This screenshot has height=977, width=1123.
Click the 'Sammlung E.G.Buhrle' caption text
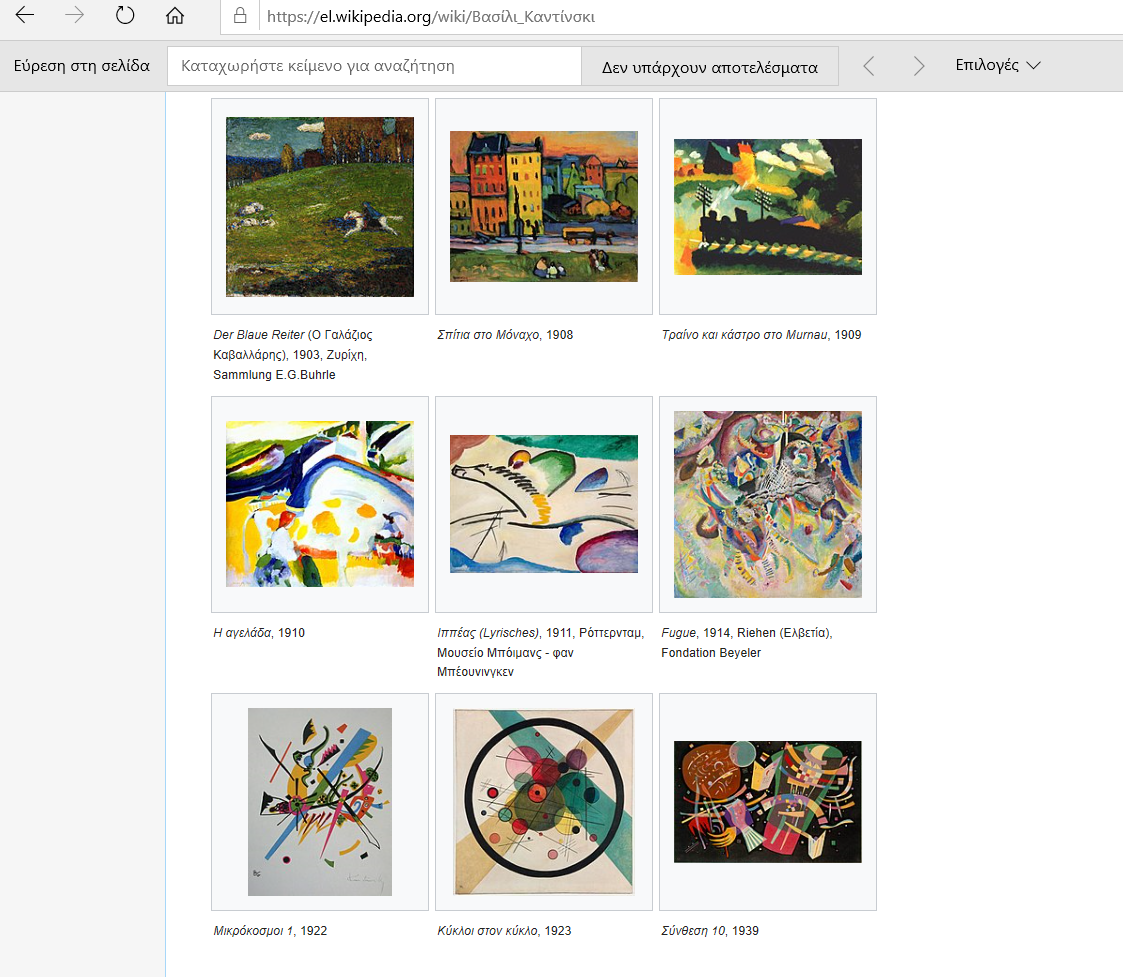(x=274, y=375)
